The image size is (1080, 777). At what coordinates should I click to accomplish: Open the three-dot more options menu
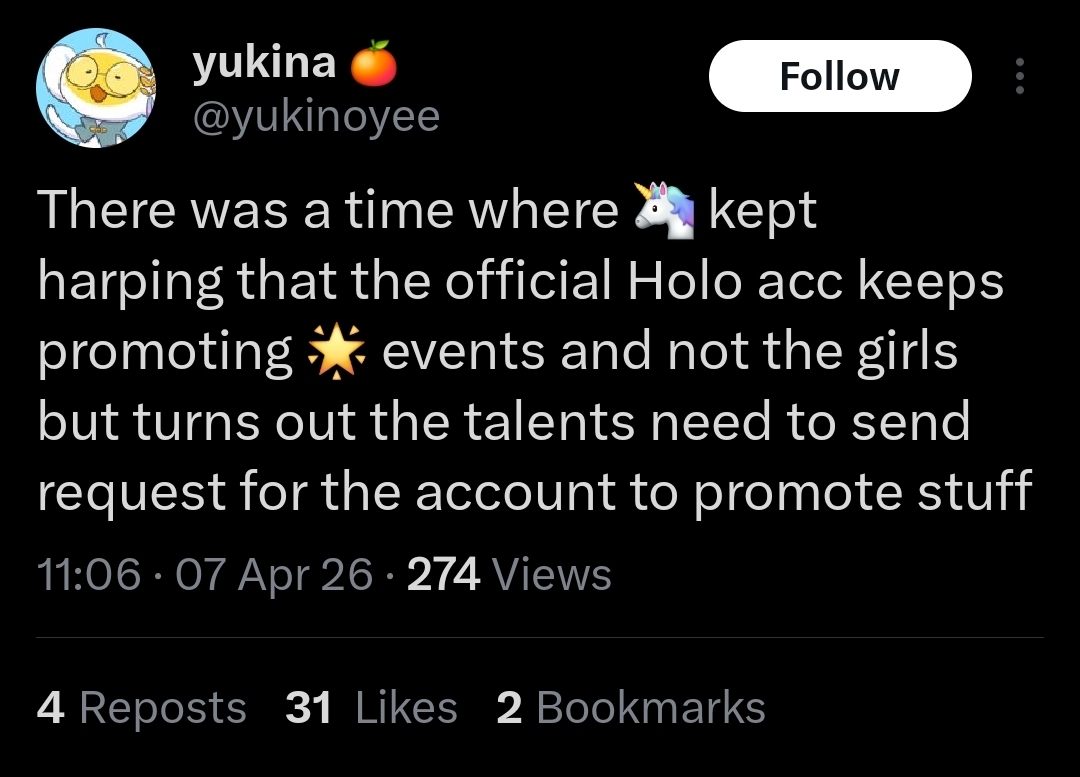(x=1020, y=76)
